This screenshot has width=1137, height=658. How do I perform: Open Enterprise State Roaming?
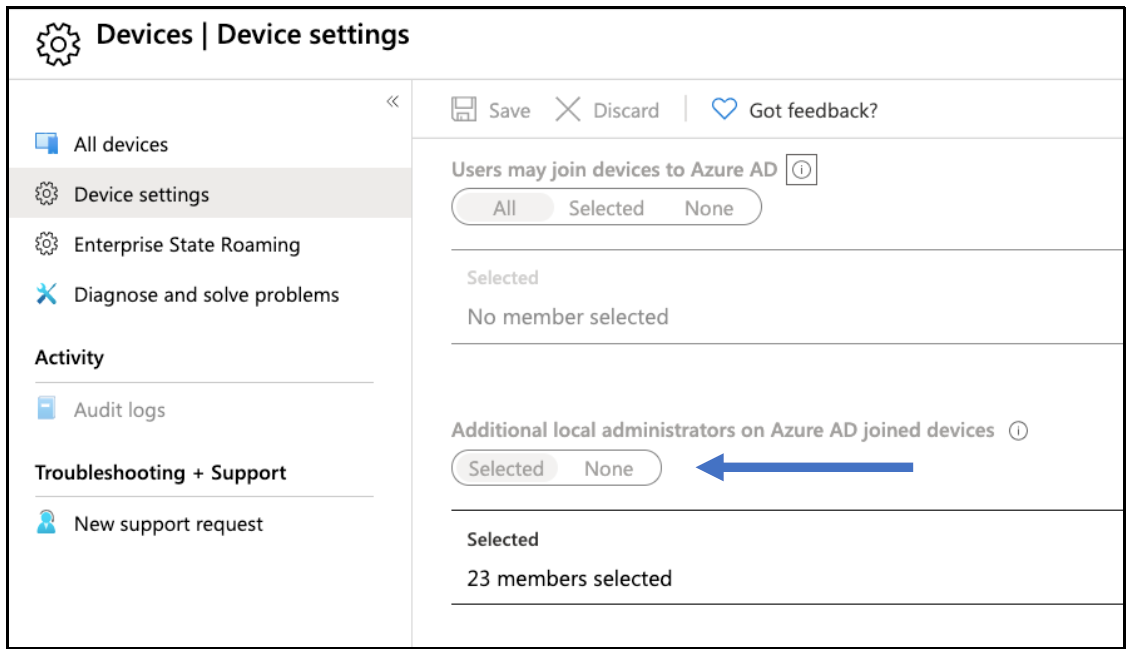click(187, 244)
